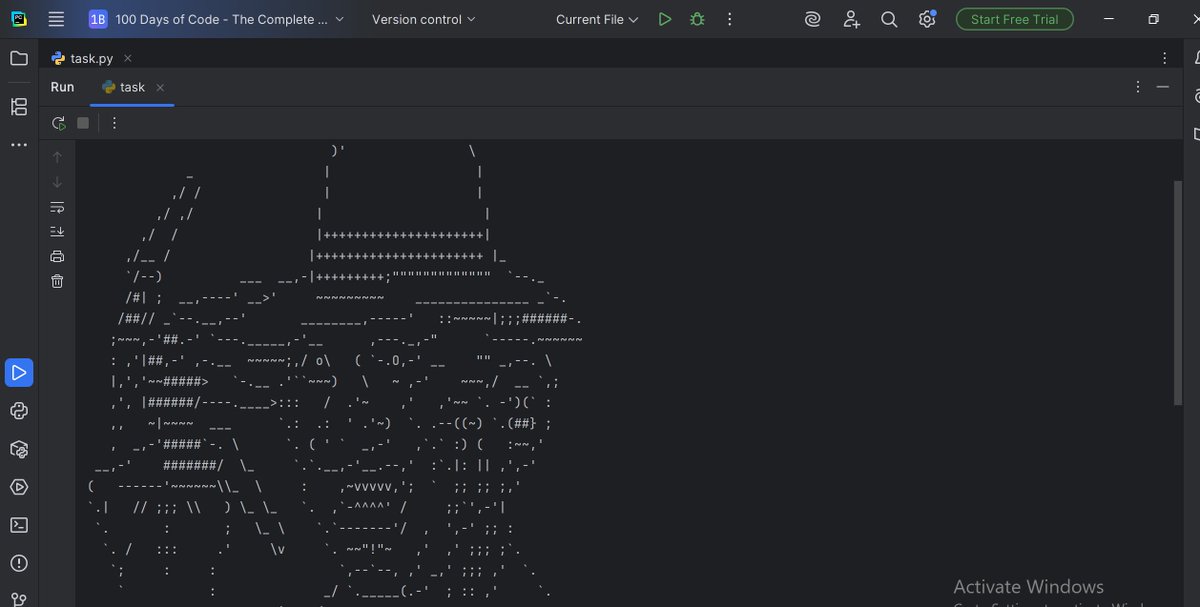1200x607 pixels.
Task: Click the console output vertical scrollbar
Action: pyautogui.click(x=1176, y=293)
